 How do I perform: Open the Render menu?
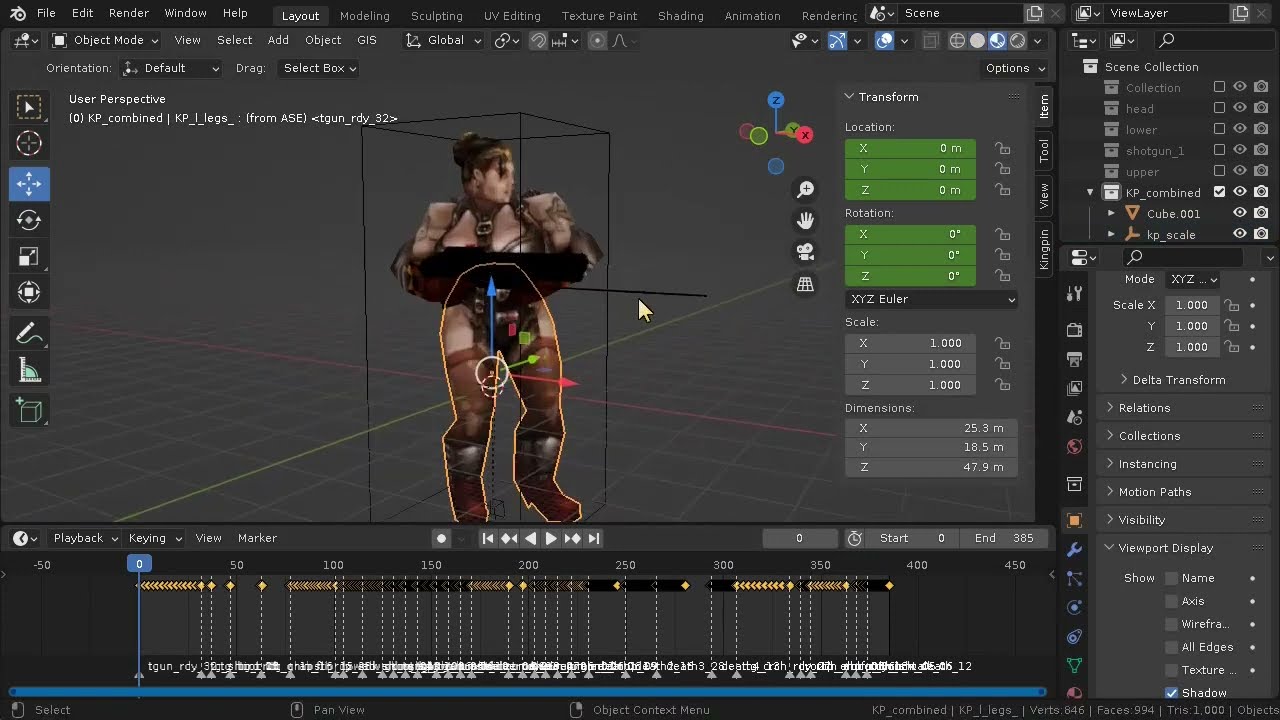click(128, 14)
